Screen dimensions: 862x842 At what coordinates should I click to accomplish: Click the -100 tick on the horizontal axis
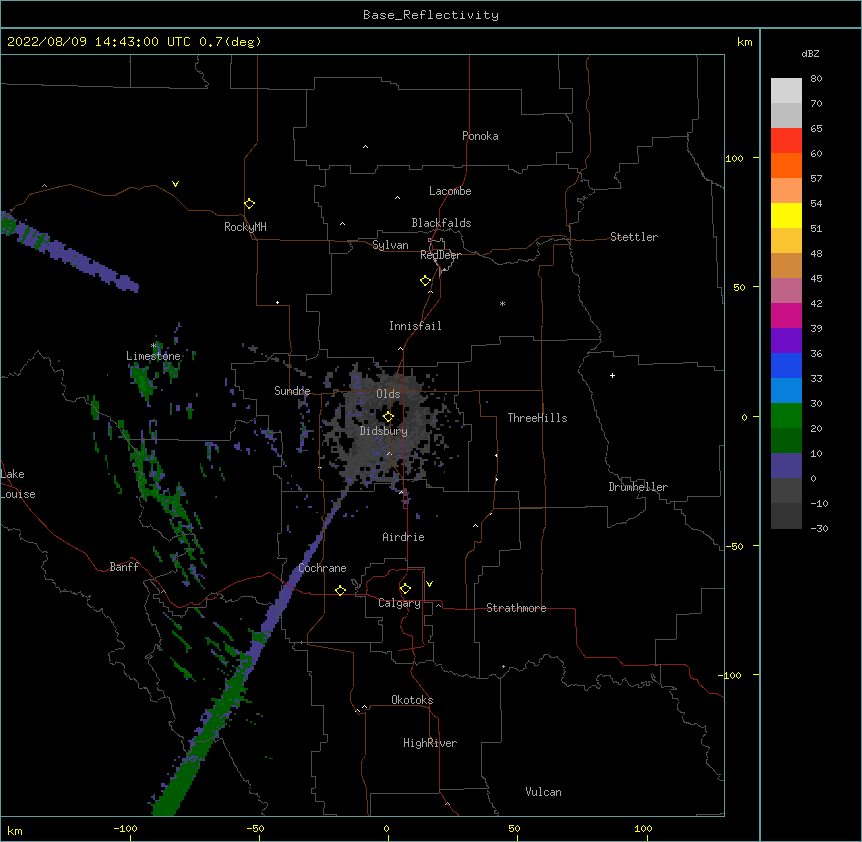(x=125, y=828)
